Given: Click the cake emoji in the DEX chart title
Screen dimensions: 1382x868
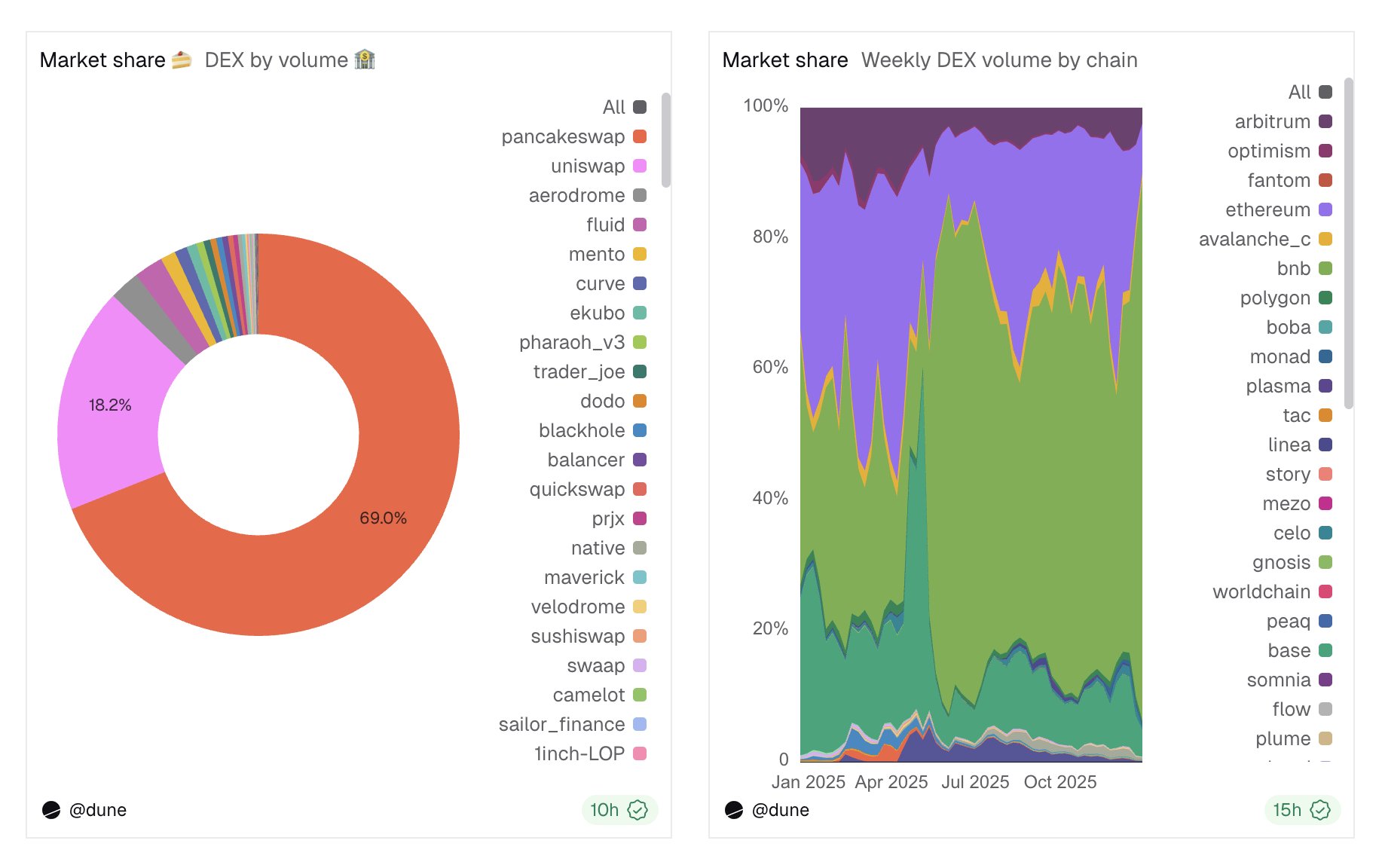Looking at the screenshot, I should click(182, 60).
